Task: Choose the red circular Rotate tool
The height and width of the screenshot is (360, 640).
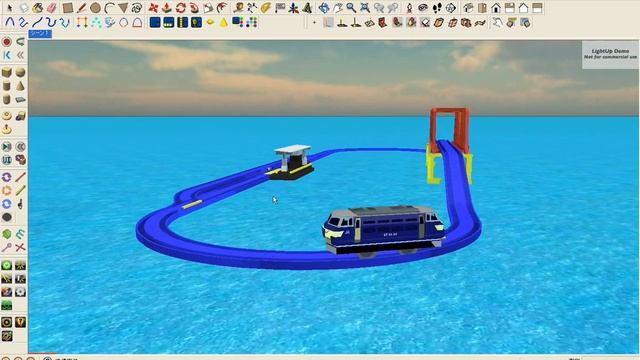Action: (x=180, y=8)
